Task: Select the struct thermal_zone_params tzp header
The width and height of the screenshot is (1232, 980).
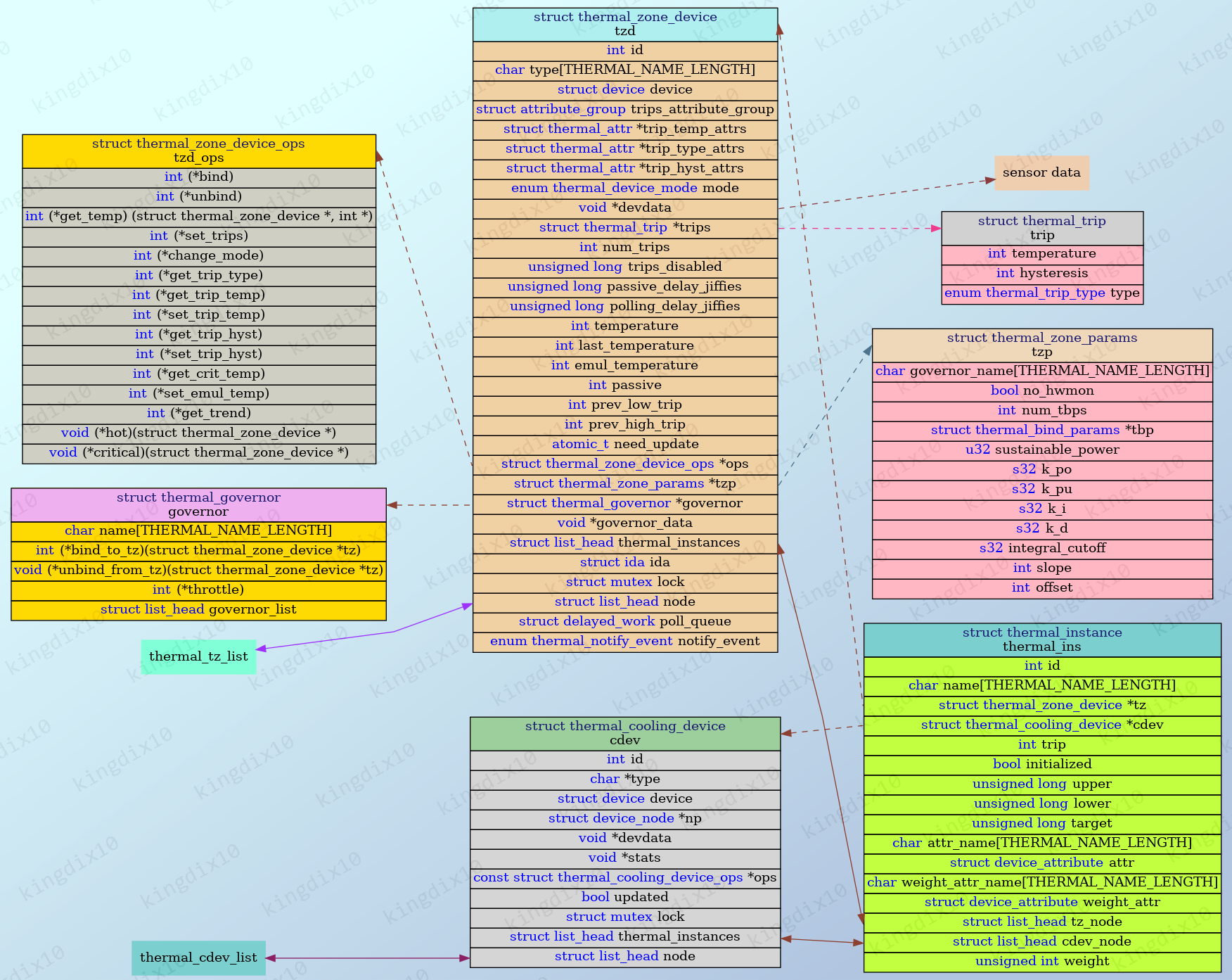Action: pos(1042,345)
